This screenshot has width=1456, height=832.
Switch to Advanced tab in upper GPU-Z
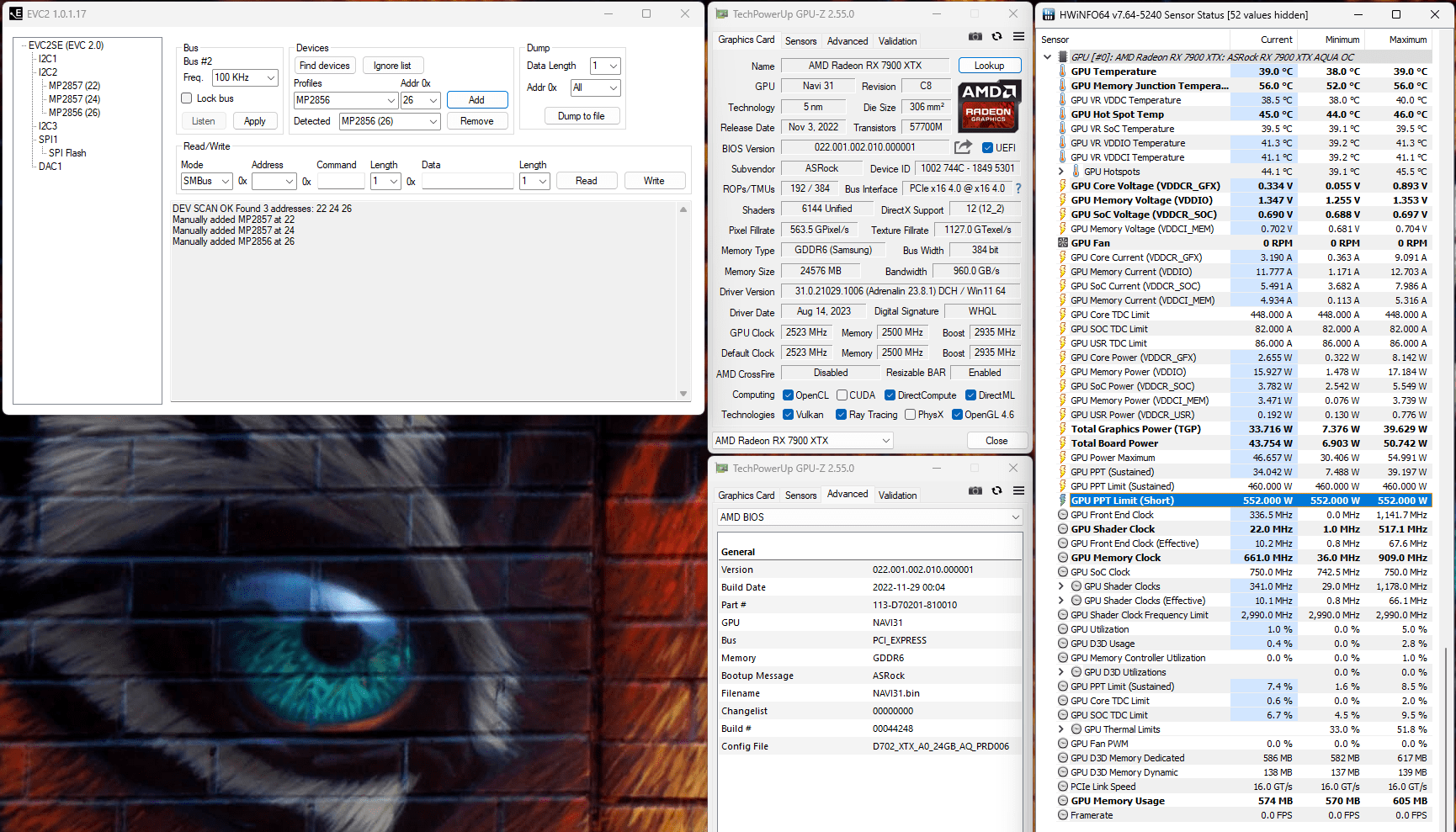coord(848,41)
